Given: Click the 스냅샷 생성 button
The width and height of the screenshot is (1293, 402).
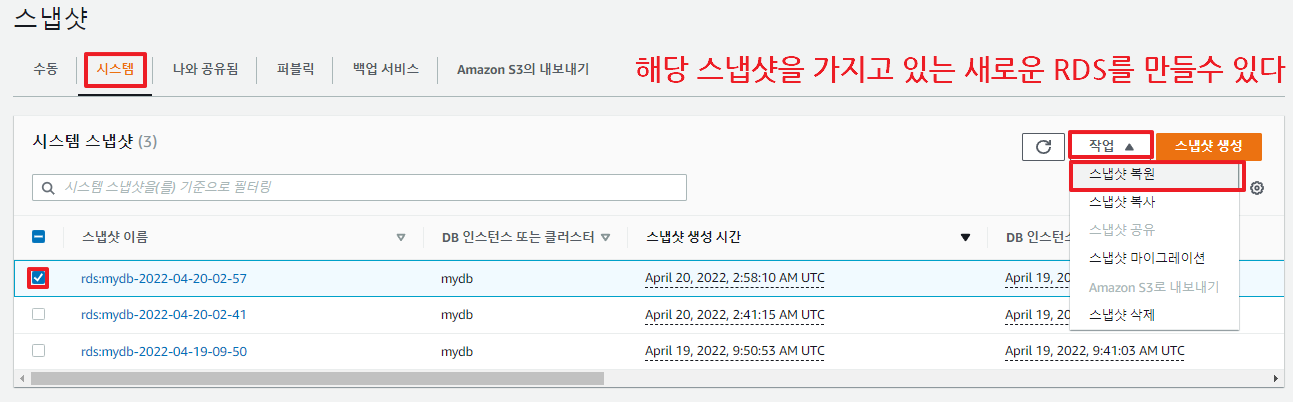Looking at the screenshot, I should [1209, 146].
